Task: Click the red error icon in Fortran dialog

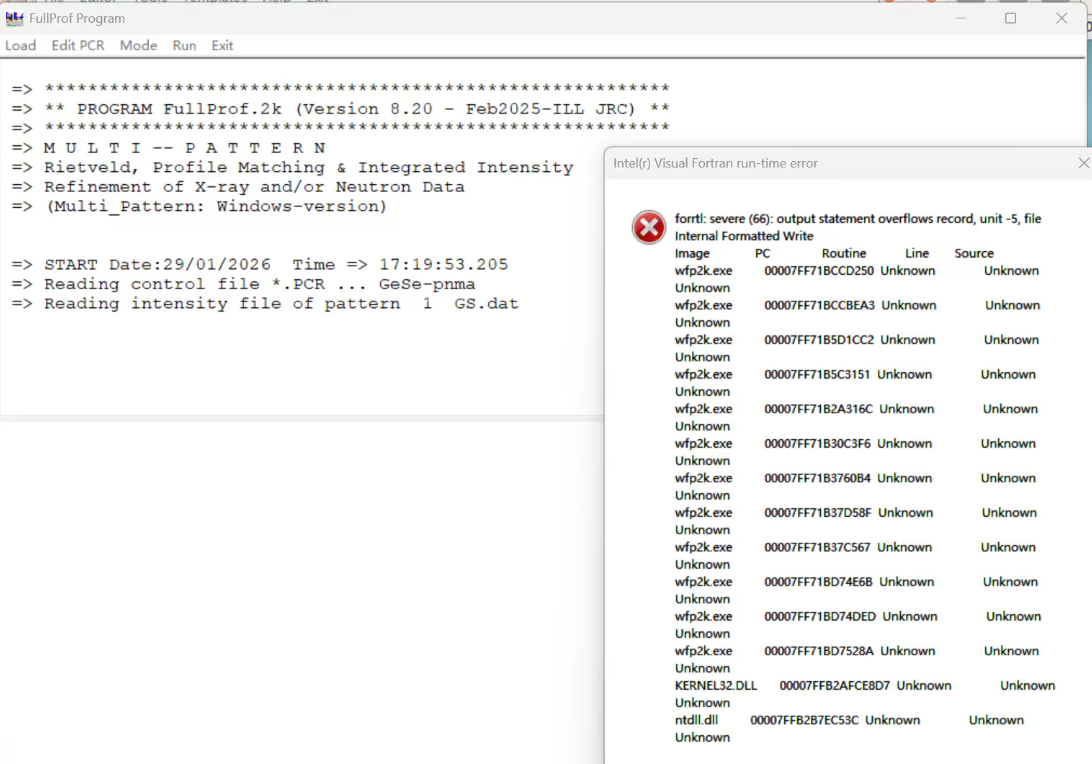Action: pyautogui.click(x=648, y=228)
